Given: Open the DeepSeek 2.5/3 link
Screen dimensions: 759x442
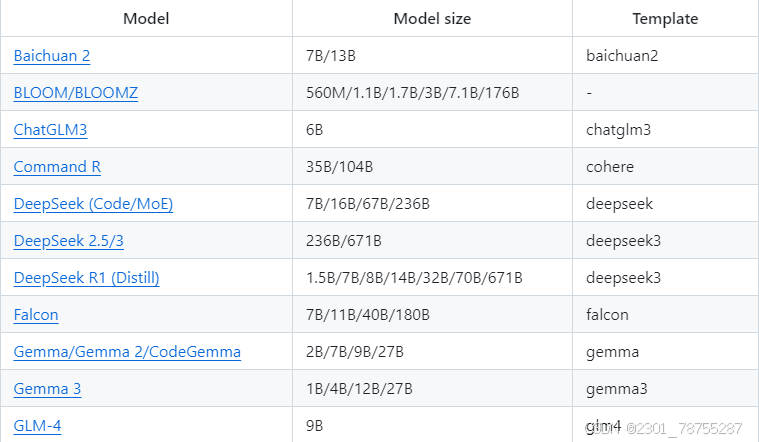Looking at the screenshot, I should click(69, 241).
